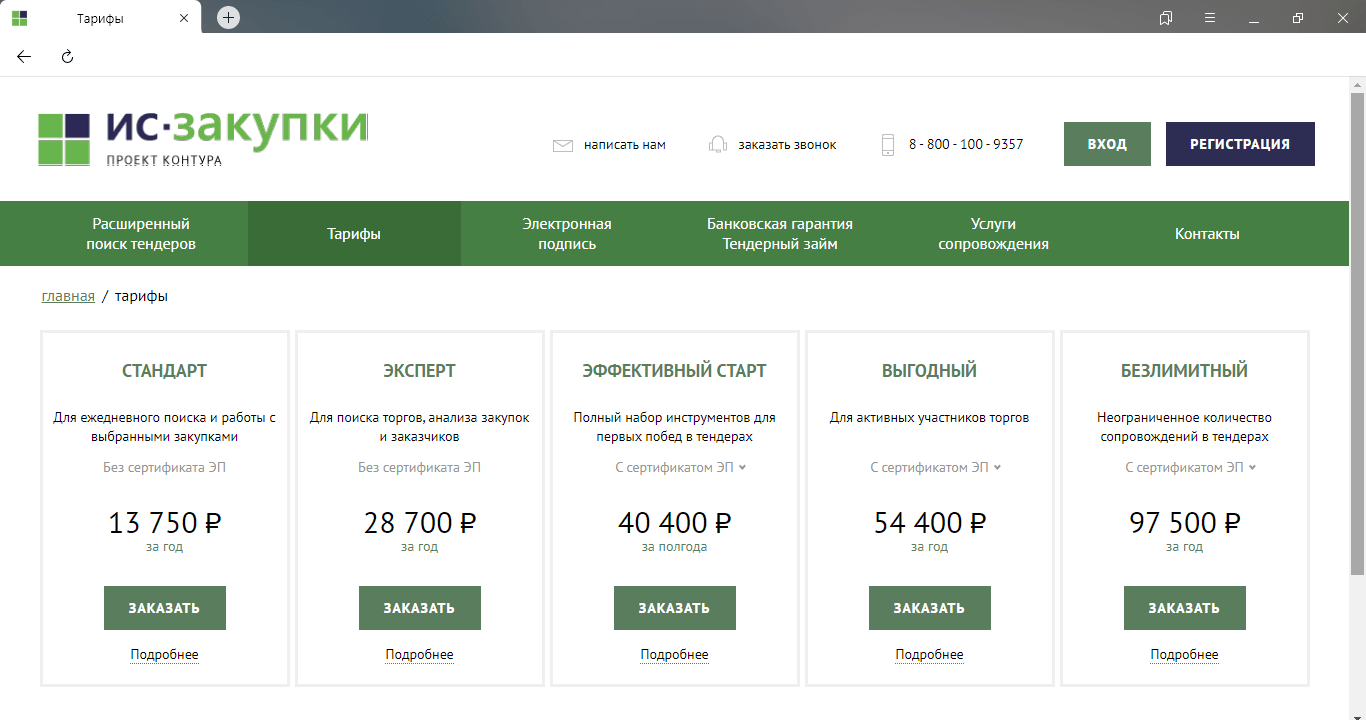The image size is (1366, 720).
Task: Click the price '28 700 ₽'
Action: pyautogui.click(x=420, y=522)
